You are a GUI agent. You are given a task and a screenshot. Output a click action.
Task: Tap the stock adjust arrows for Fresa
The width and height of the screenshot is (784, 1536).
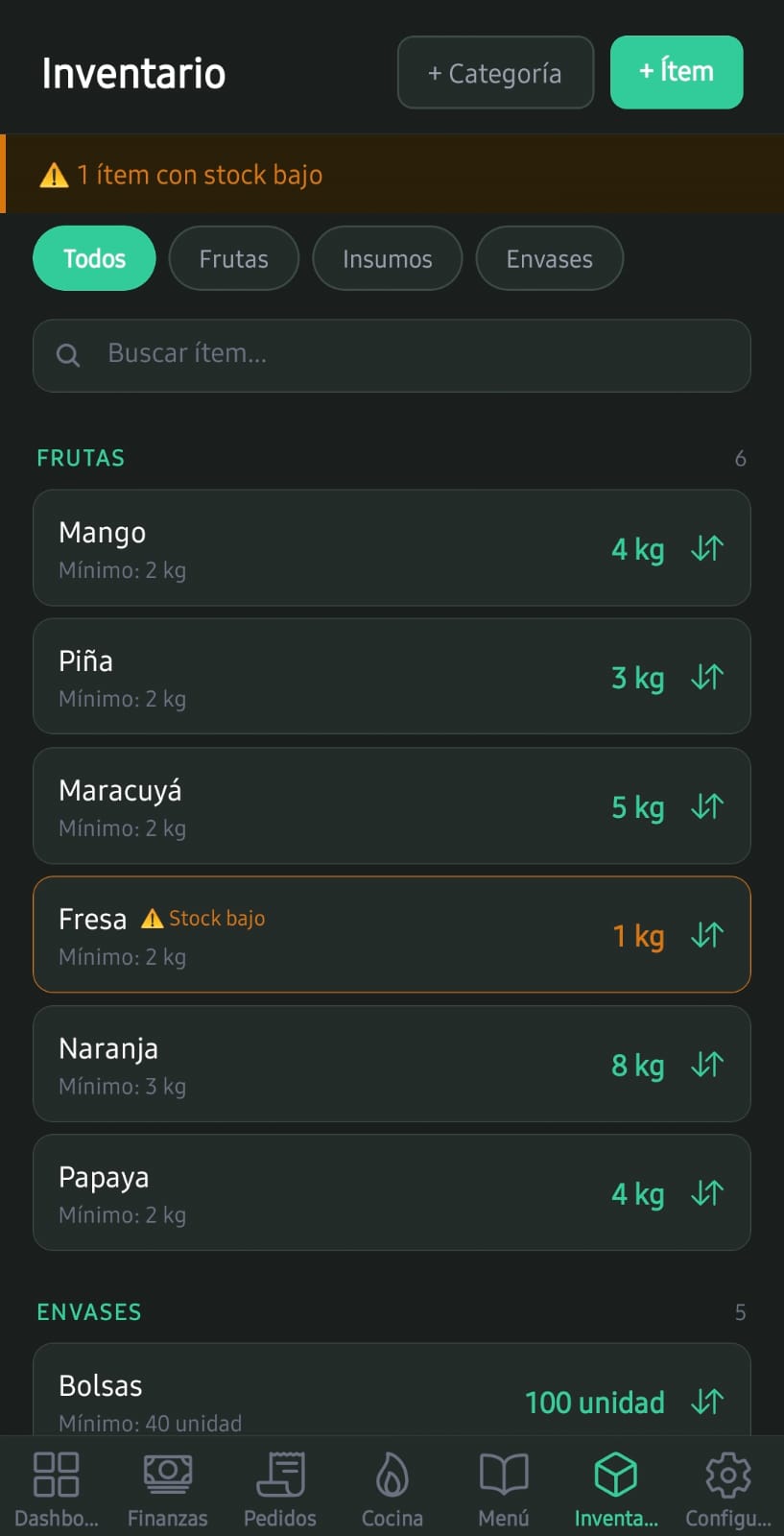point(707,934)
